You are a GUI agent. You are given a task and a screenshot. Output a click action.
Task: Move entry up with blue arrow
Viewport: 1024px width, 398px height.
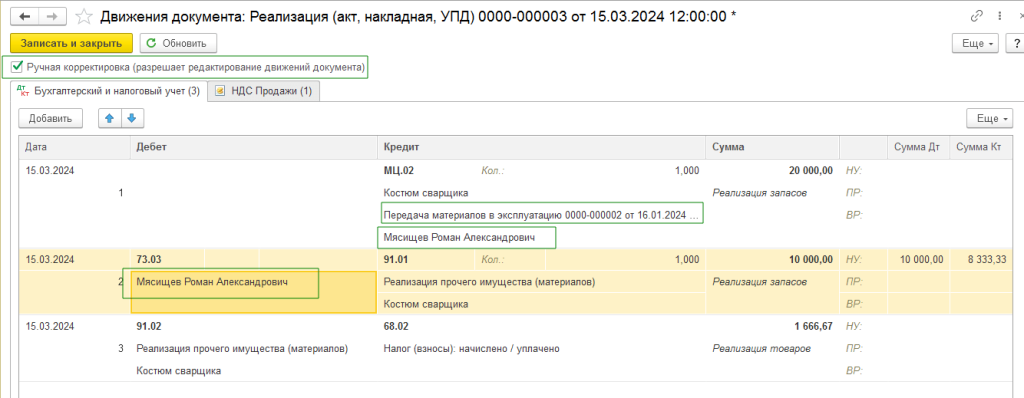[x=109, y=118]
